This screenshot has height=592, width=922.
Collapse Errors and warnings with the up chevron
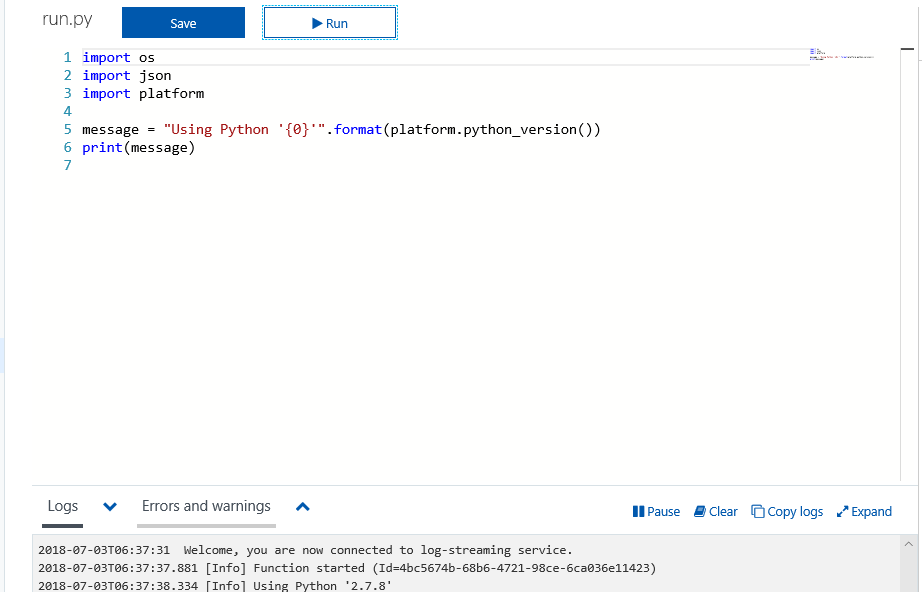302,507
